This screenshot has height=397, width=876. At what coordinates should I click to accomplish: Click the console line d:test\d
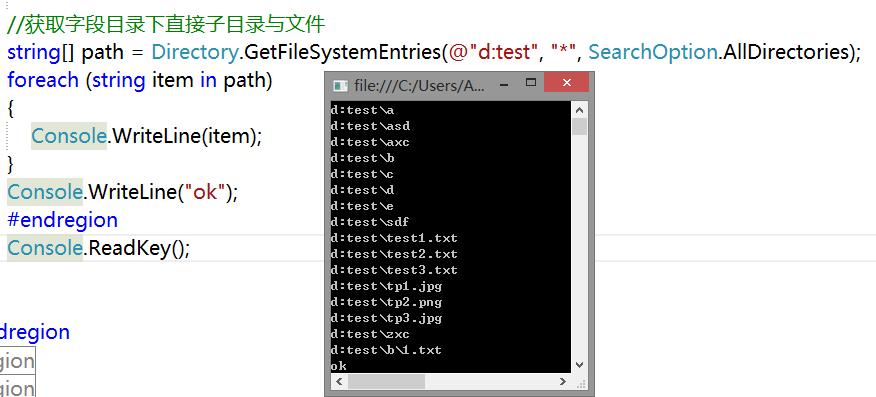coord(362,190)
